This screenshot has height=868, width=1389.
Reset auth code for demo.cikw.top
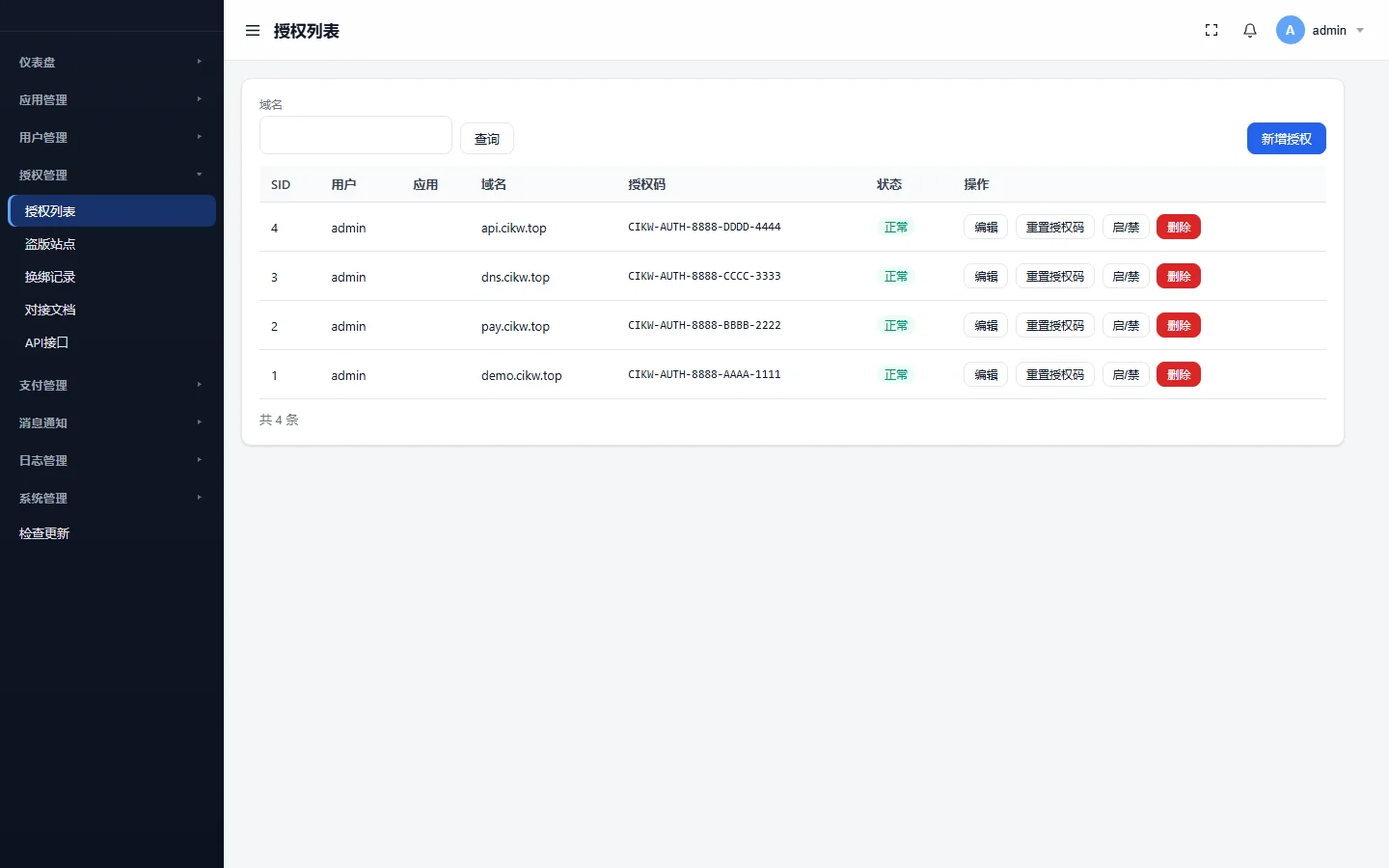point(1055,374)
